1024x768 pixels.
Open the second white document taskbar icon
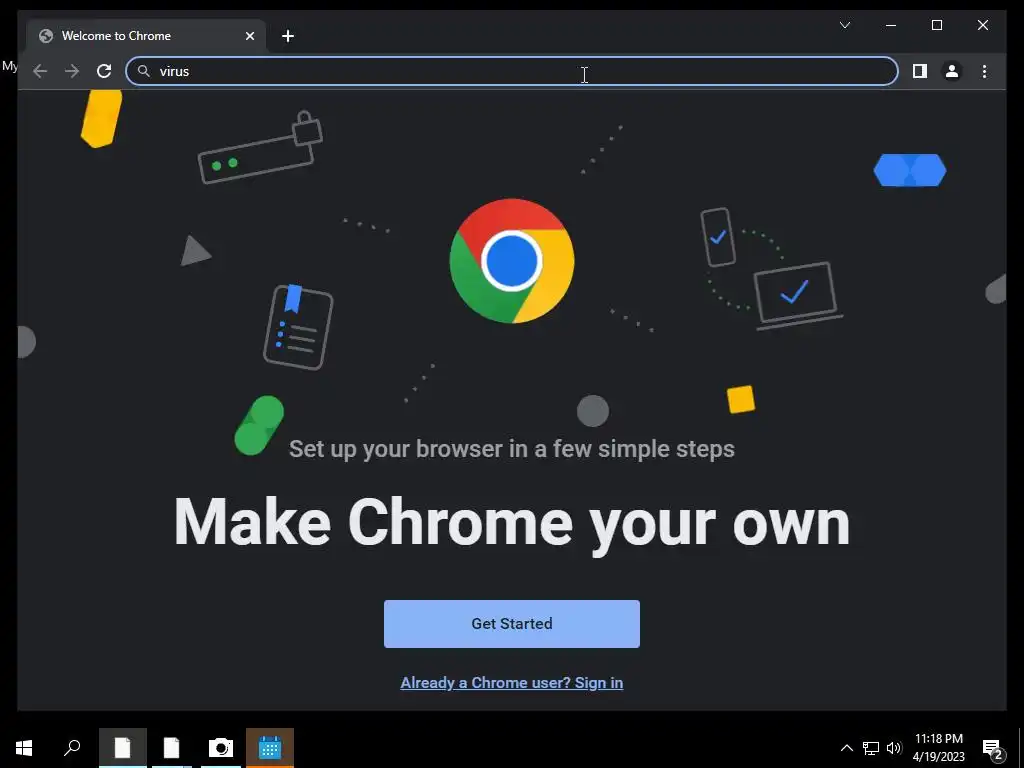171,748
